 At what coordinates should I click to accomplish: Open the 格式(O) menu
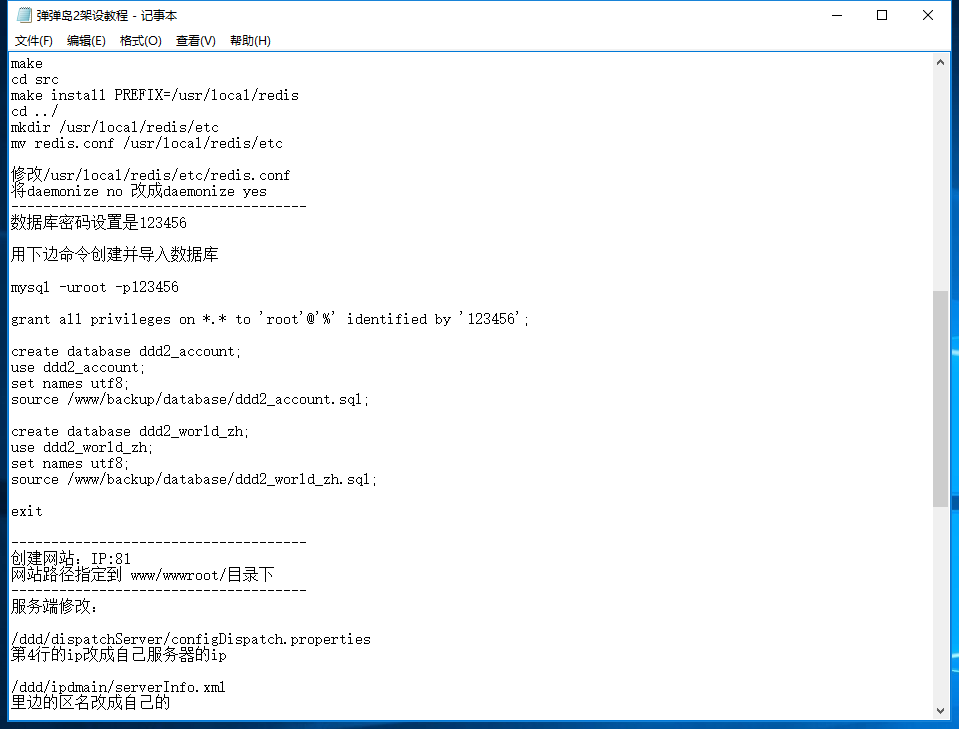pos(141,41)
